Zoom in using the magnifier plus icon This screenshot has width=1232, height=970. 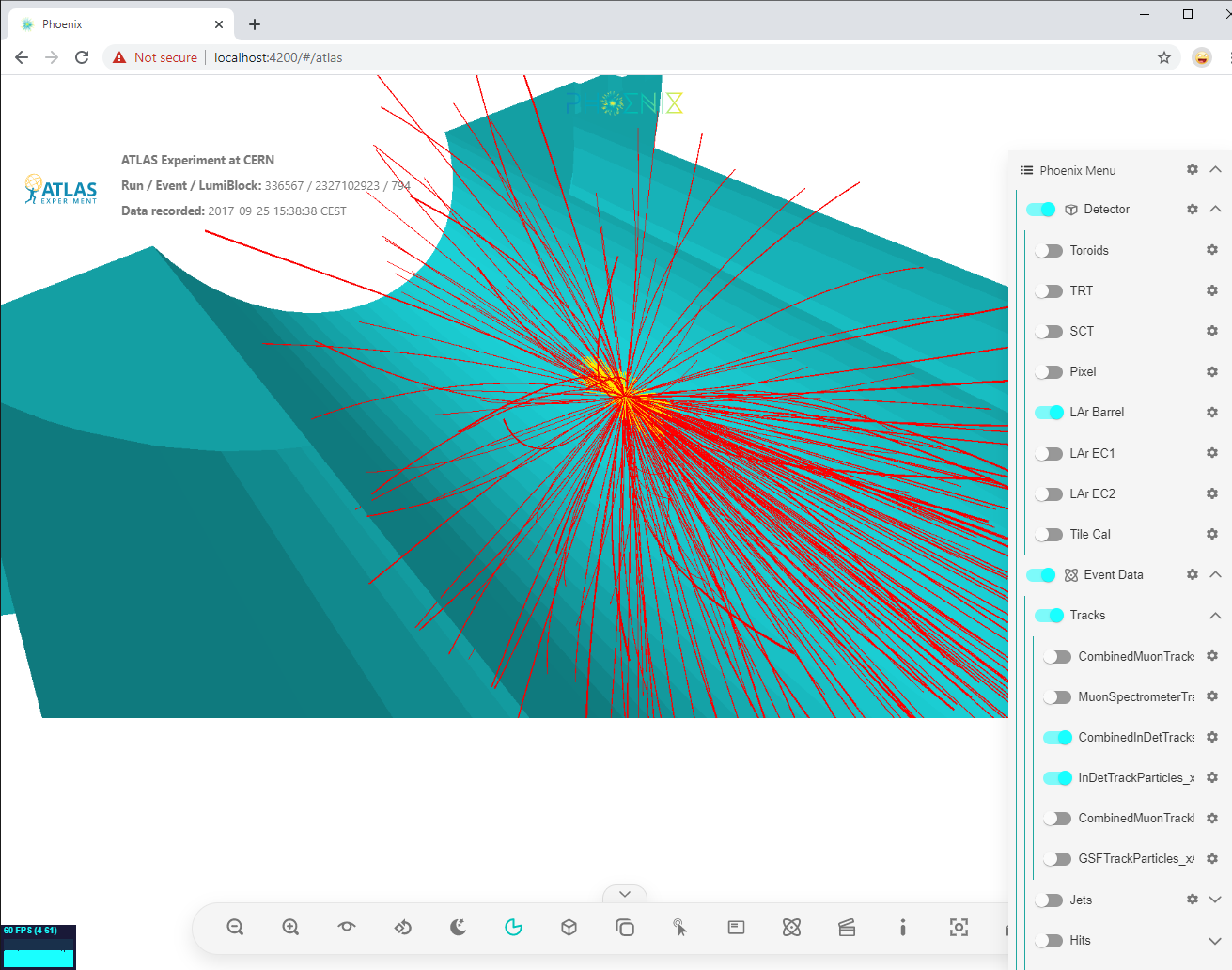click(x=290, y=928)
